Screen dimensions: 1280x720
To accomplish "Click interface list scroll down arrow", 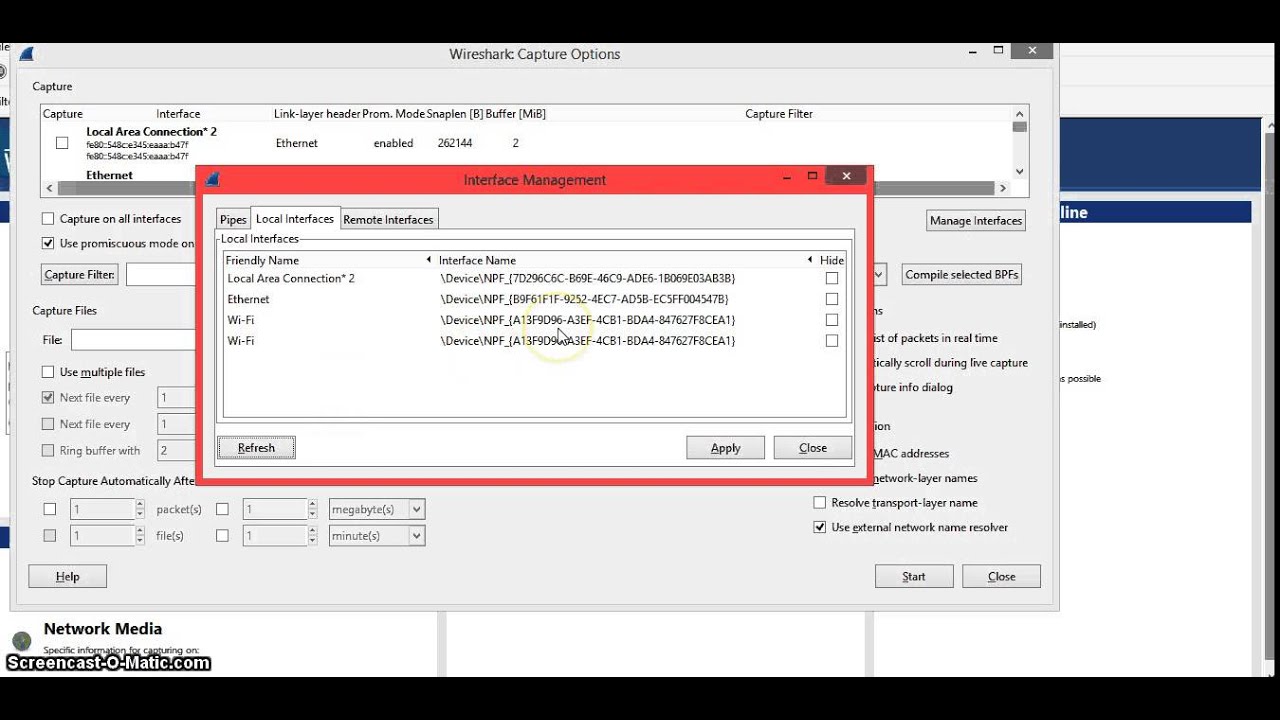I will [1019, 171].
